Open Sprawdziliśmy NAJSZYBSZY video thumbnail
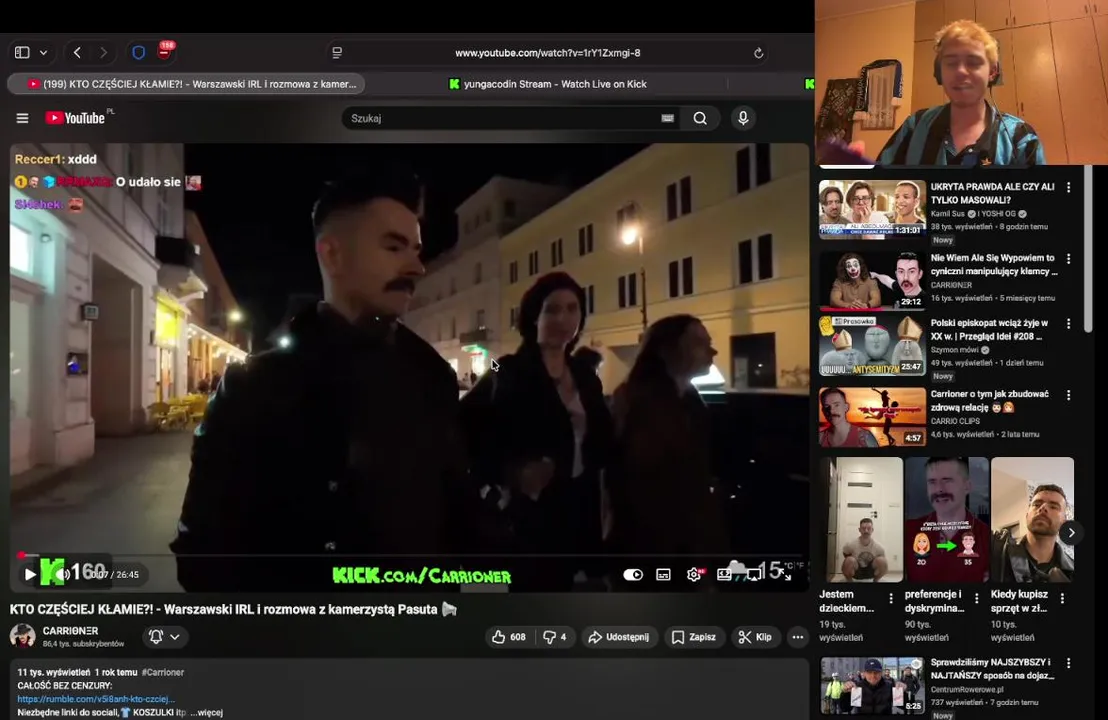This screenshot has height=720, width=1108. click(x=872, y=685)
